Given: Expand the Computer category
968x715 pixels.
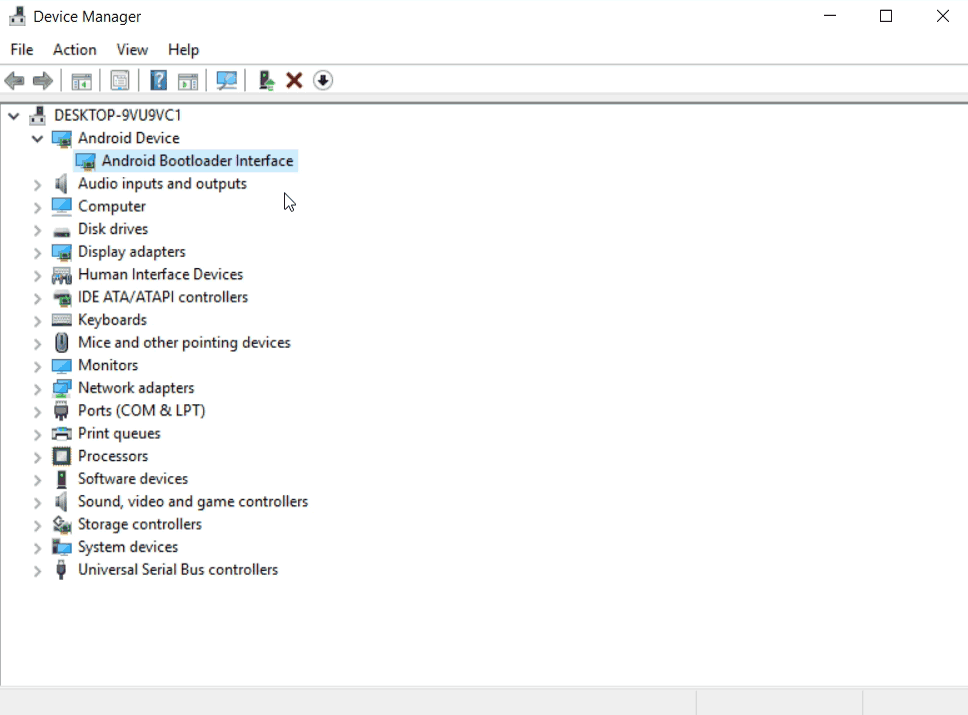Looking at the screenshot, I should pyautogui.click(x=38, y=207).
